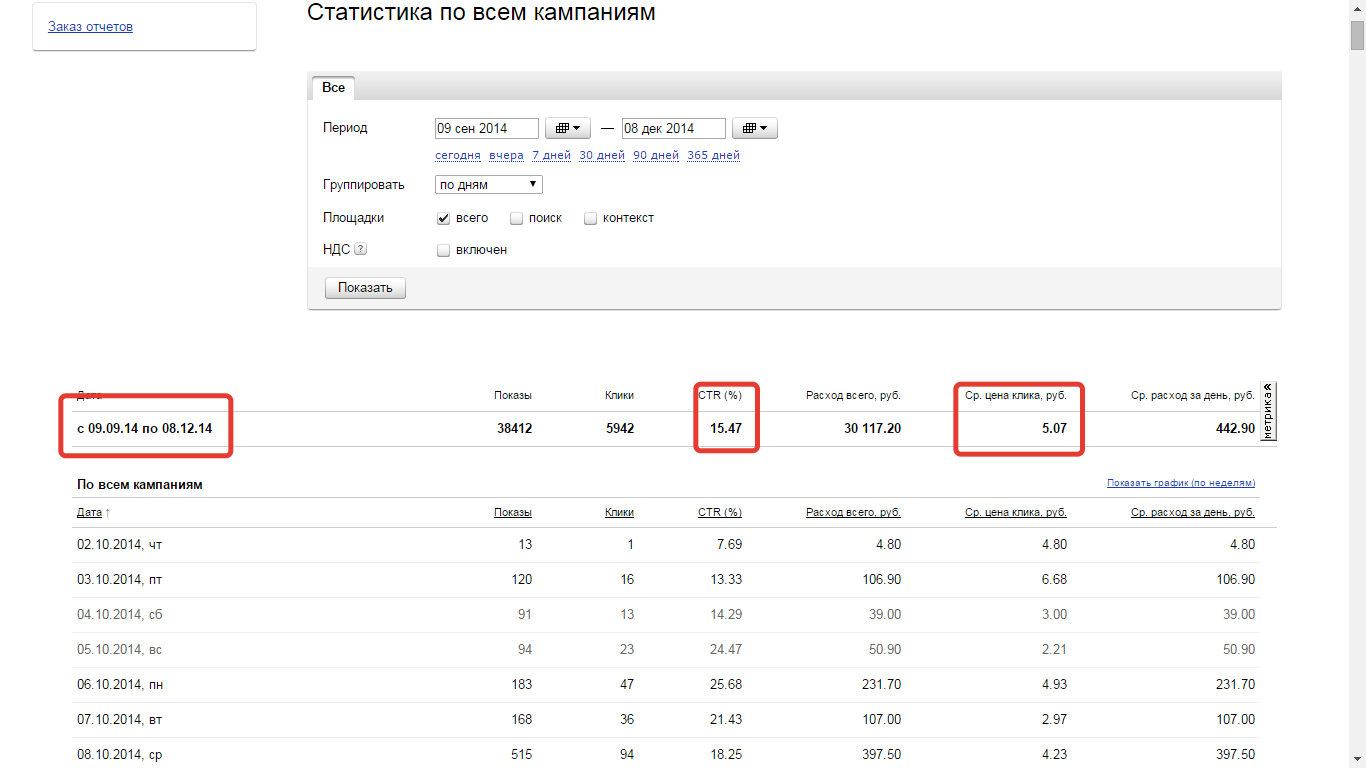Click the date cell 06.10.2014, пн

(x=120, y=685)
